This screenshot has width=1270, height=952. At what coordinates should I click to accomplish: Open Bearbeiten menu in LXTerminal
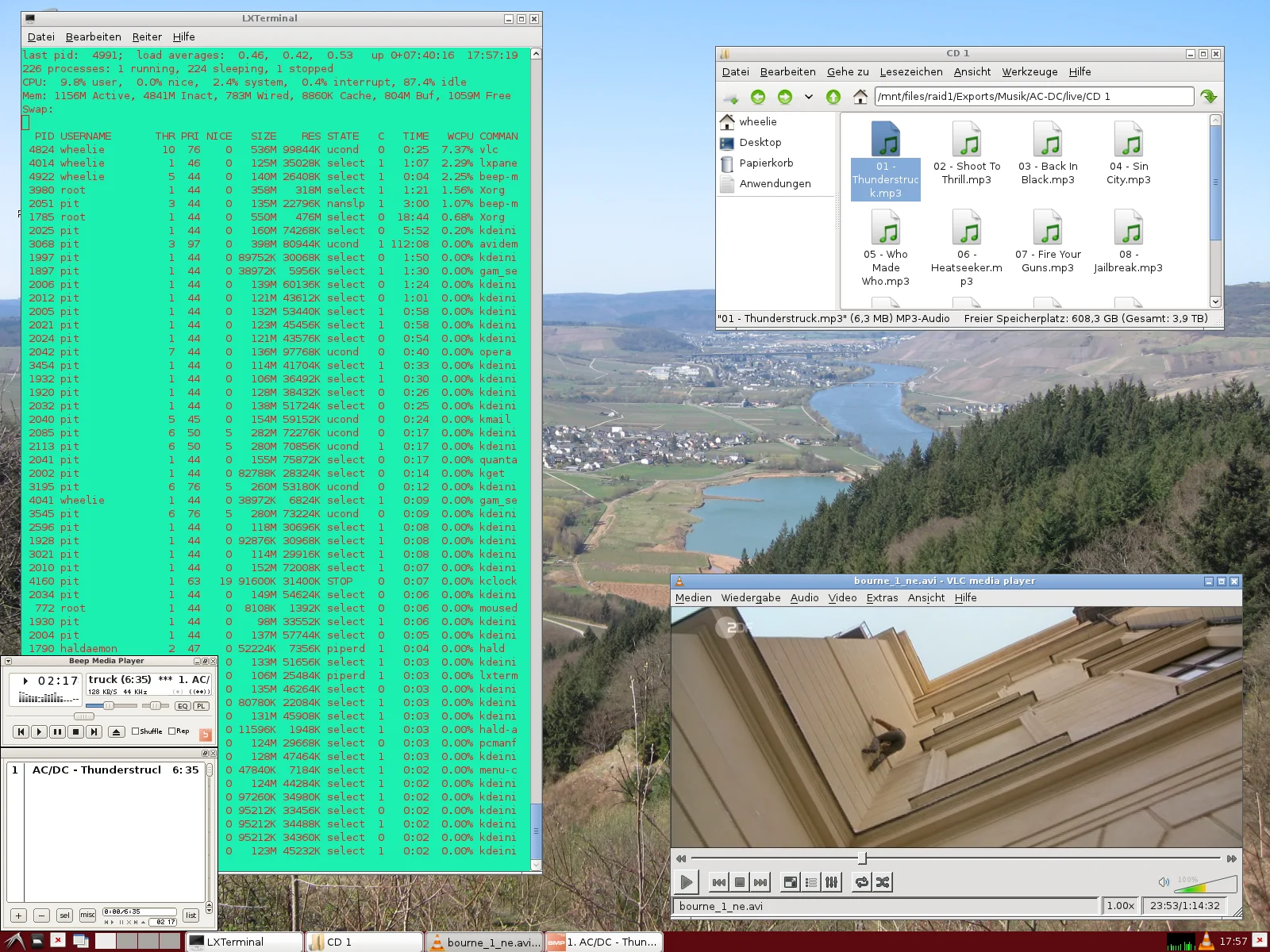coord(94,36)
